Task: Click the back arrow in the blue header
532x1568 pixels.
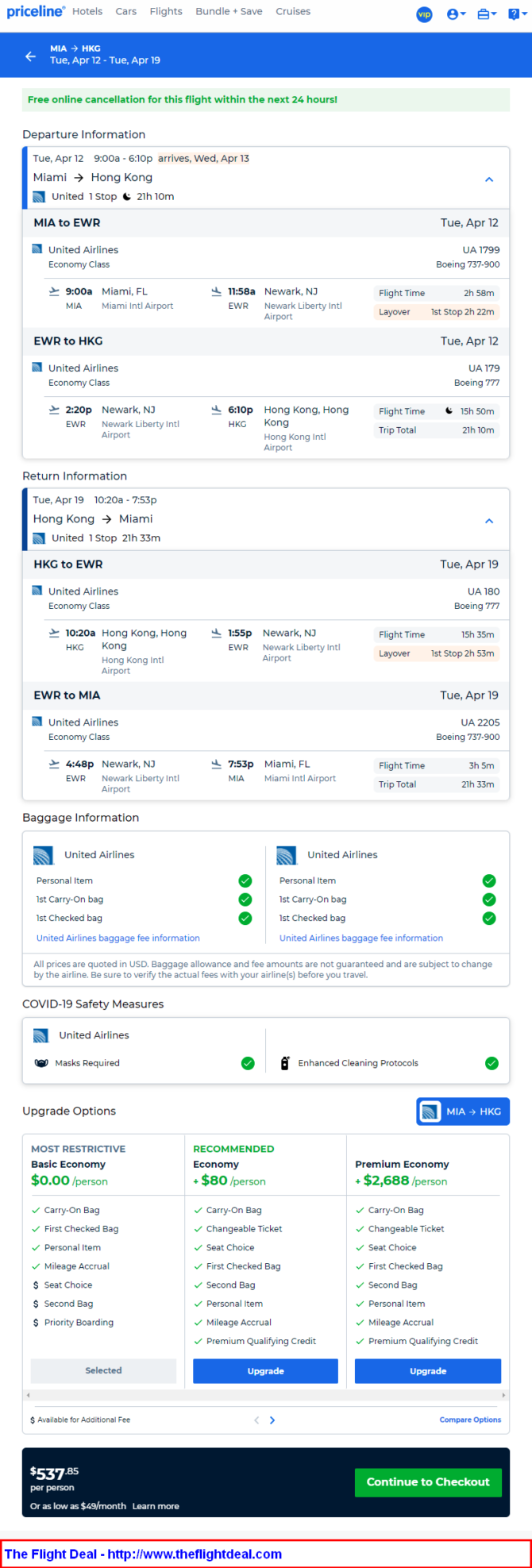Action: click(x=30, y=56)
